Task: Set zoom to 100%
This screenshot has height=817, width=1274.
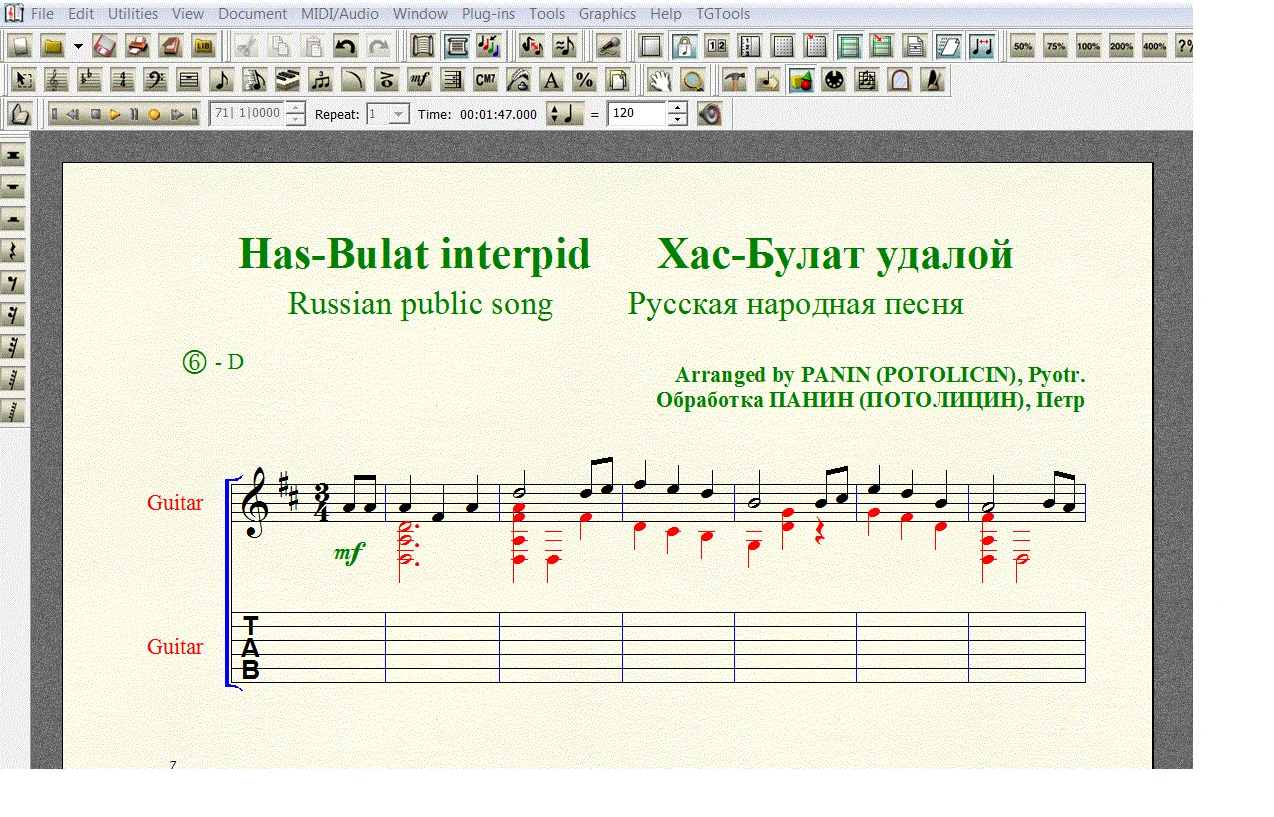Action: click(x=1088, y=46)
